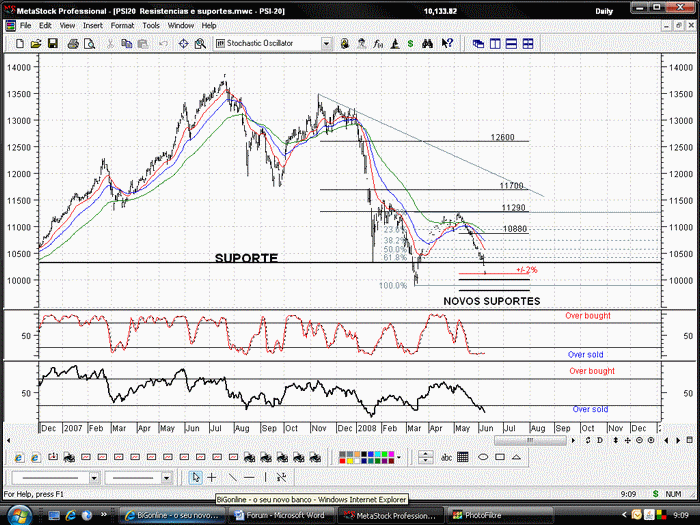Image resolution: width=700 pixels, height=525 pixels.
Task: Open the first line style dropdown
Action: coord(94,478)
